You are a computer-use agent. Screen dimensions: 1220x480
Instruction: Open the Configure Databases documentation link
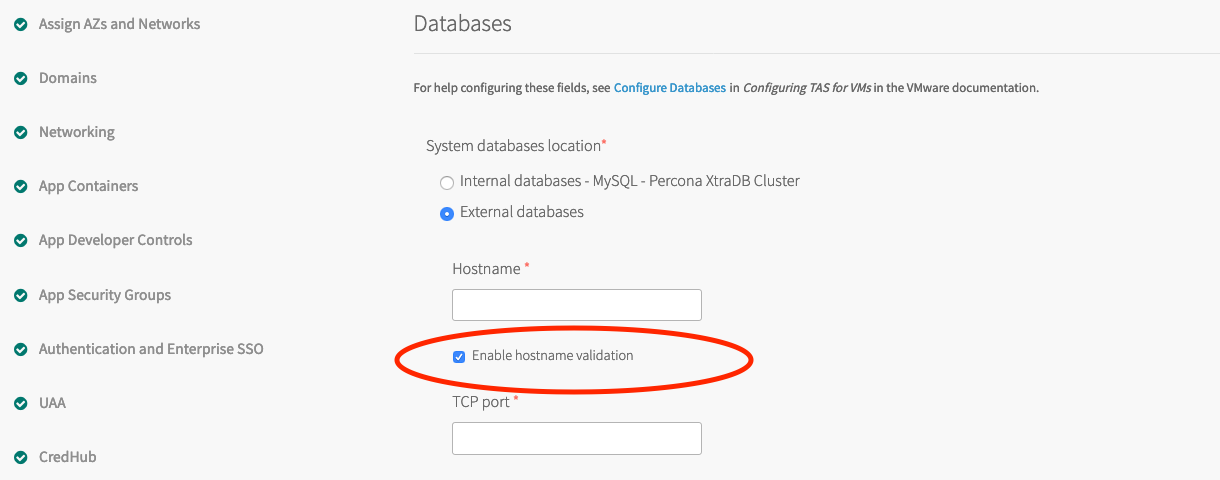point(669,88)
